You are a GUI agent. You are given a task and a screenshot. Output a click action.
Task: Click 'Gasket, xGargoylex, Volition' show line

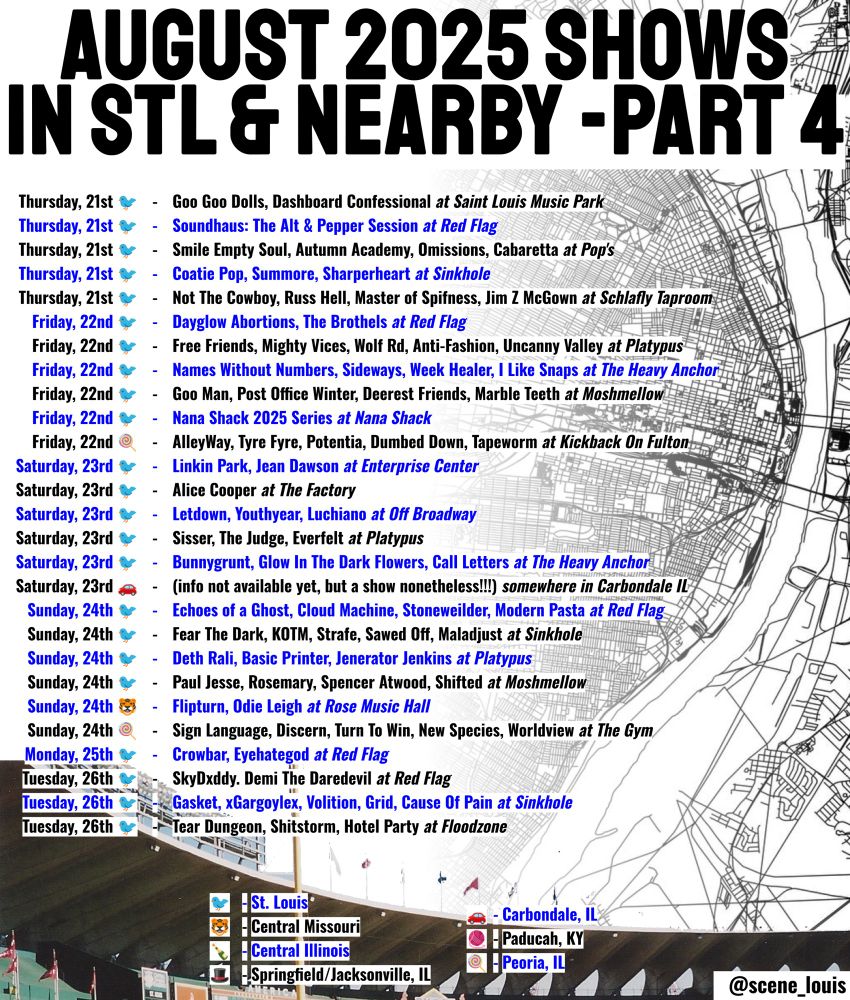[372, 802]
